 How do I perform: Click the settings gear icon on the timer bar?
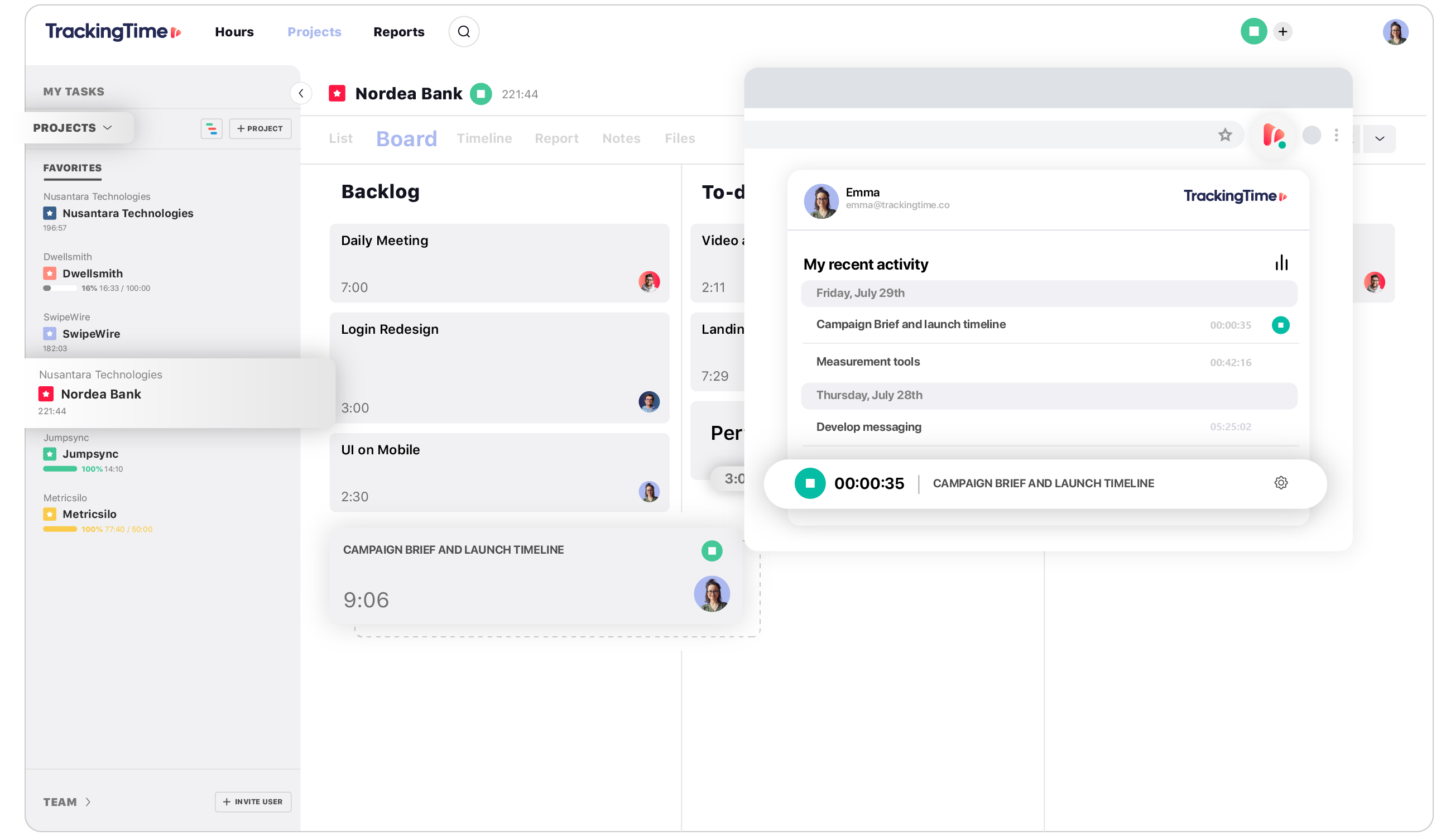(1281, 483)
